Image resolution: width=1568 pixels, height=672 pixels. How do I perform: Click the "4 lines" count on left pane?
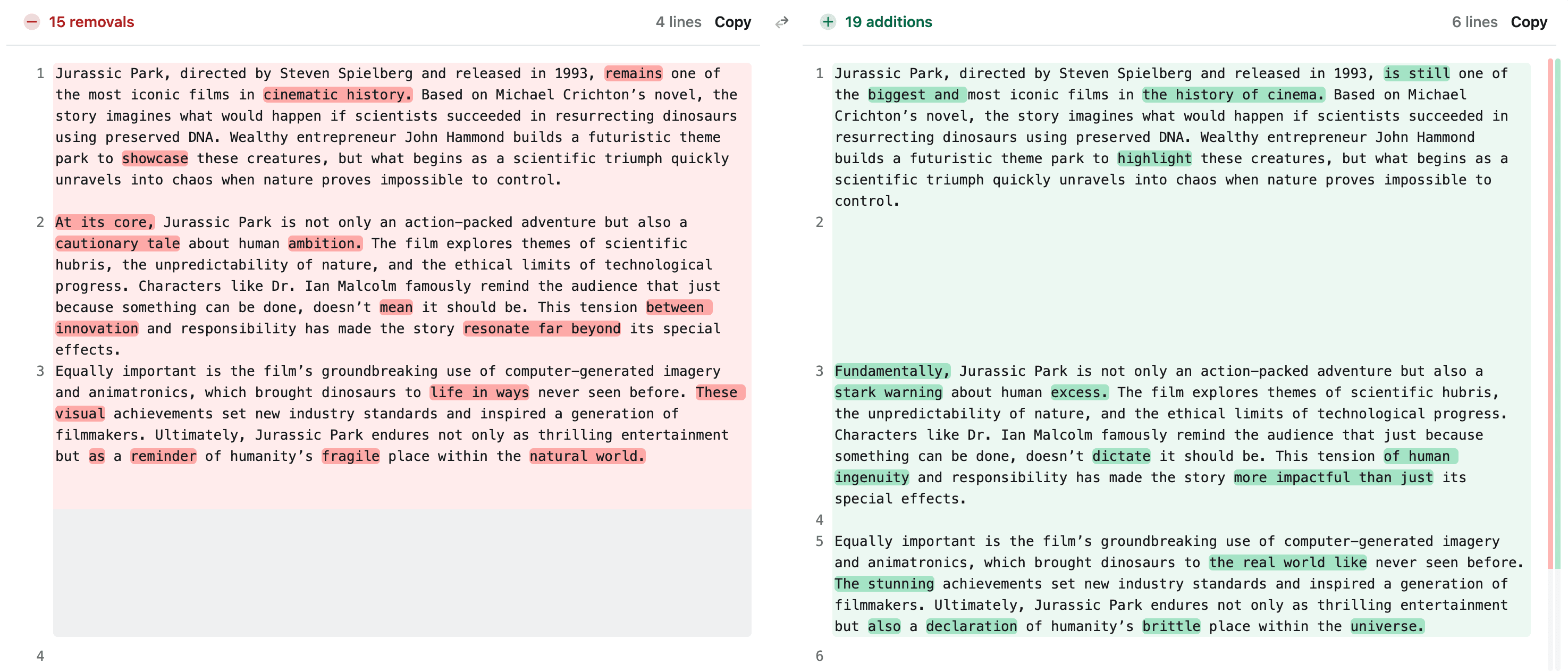click(678, 22)
